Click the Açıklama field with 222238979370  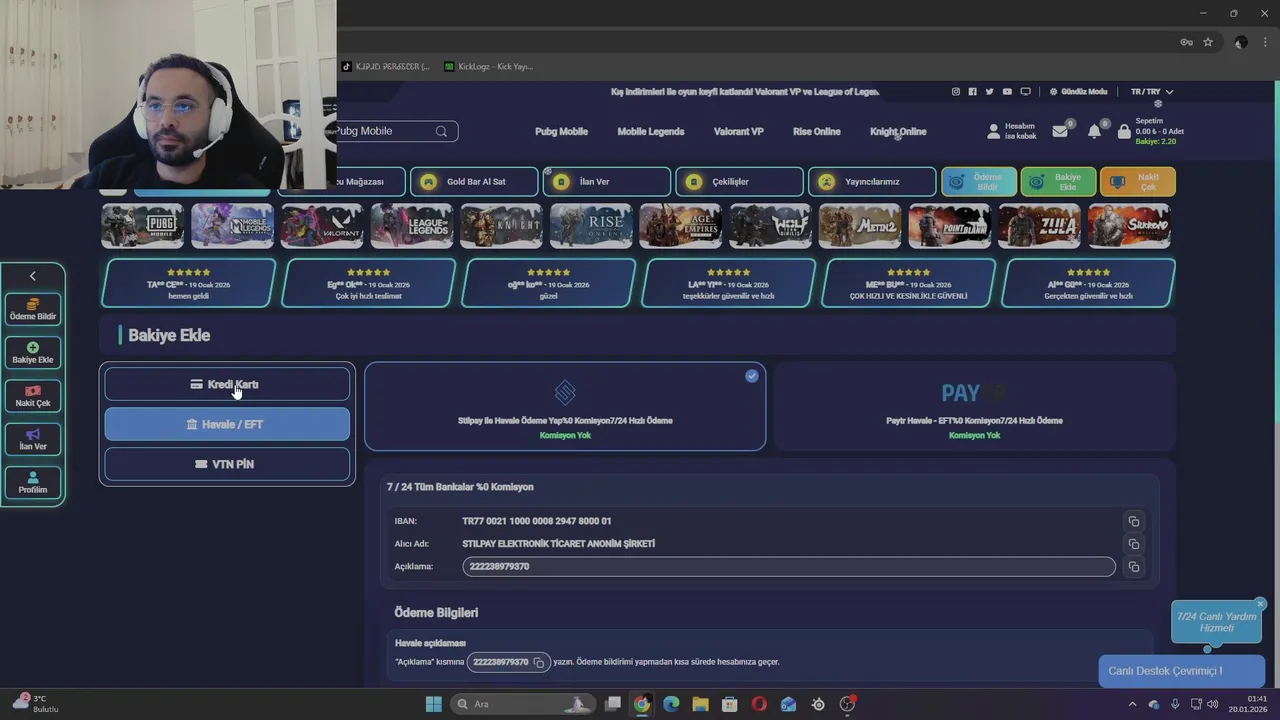pyautogui.click(x=788, y=567)
